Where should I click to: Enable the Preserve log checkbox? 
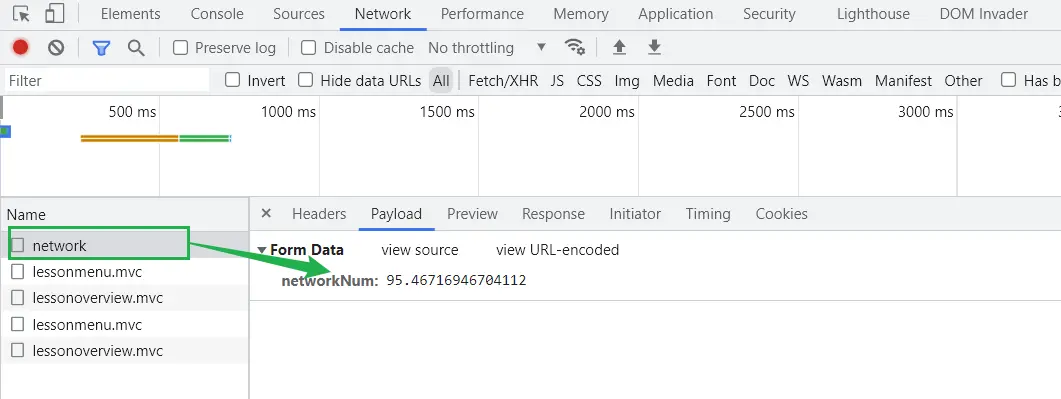[180, 47]
